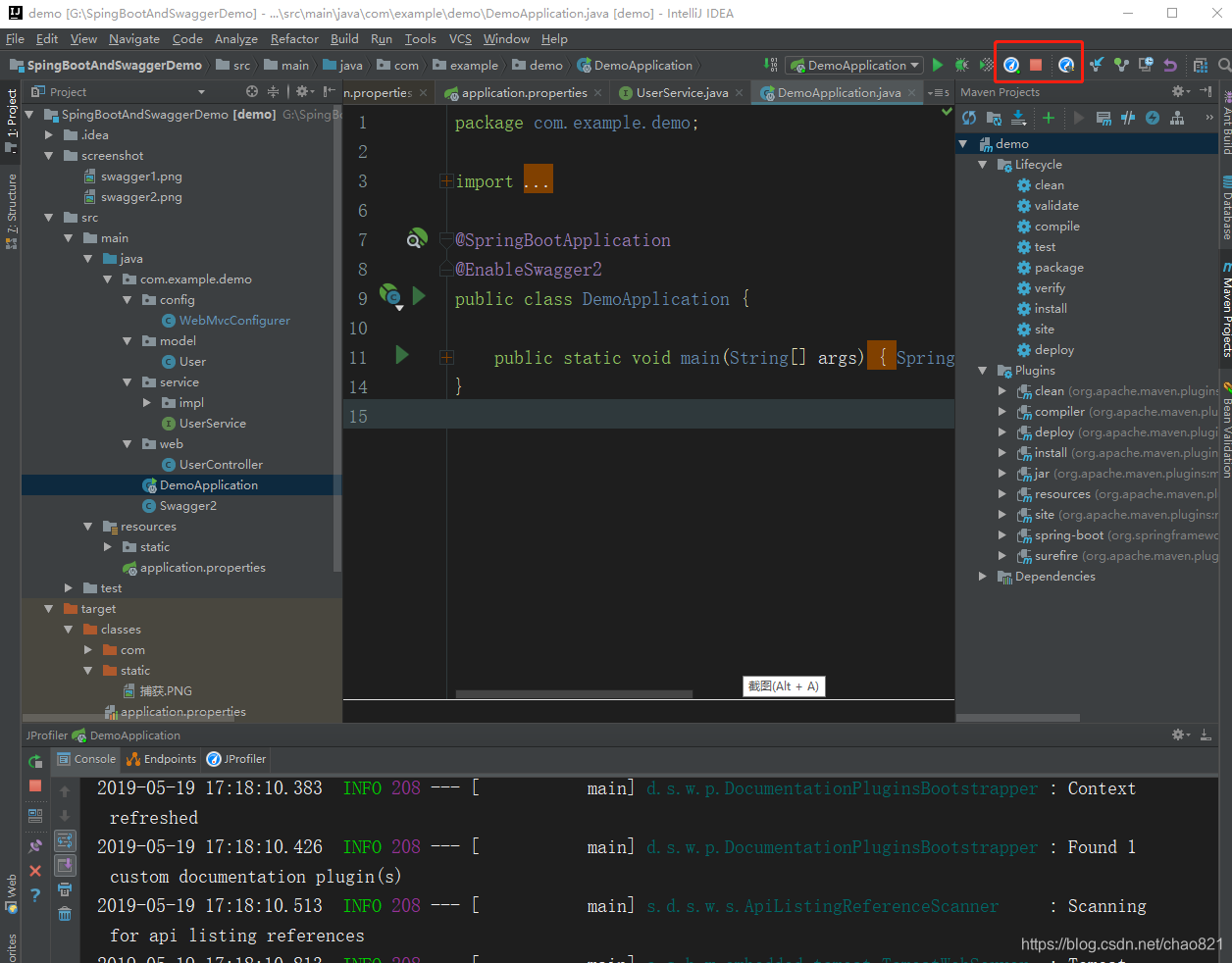Open Maven Projects settings gear

pyautogui.click(x=1180, y=91)
